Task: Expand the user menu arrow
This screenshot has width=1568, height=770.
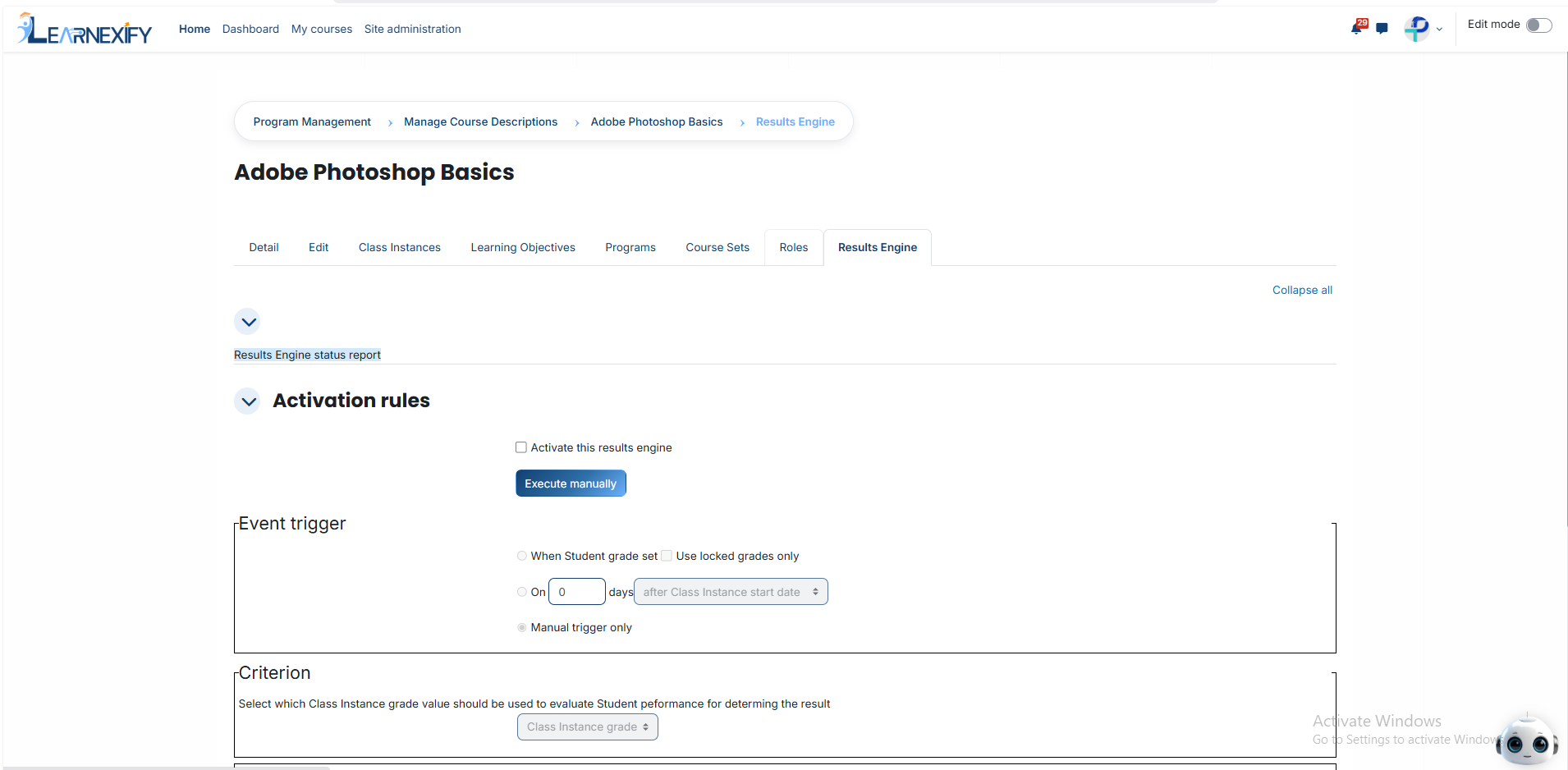Action: pos(1439,30)
